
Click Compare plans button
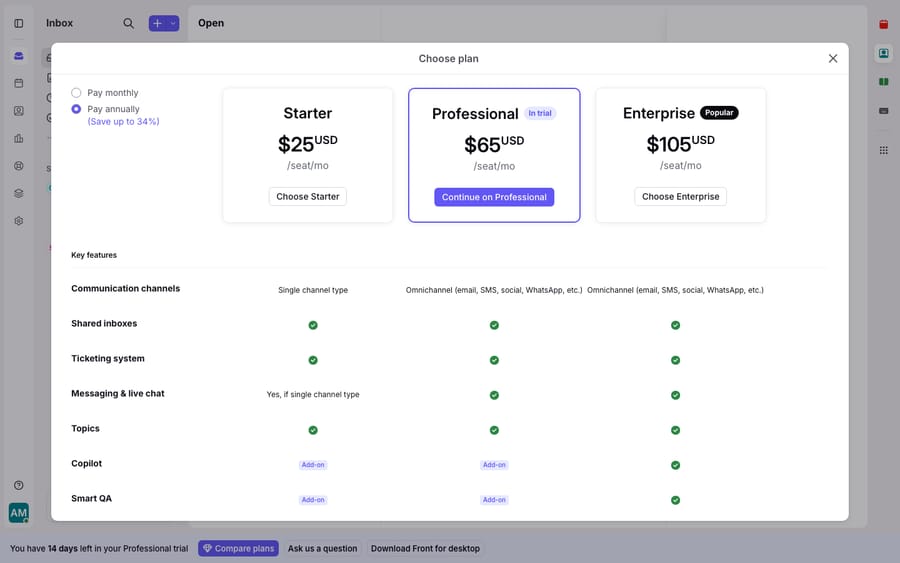[x=238, y=549]
